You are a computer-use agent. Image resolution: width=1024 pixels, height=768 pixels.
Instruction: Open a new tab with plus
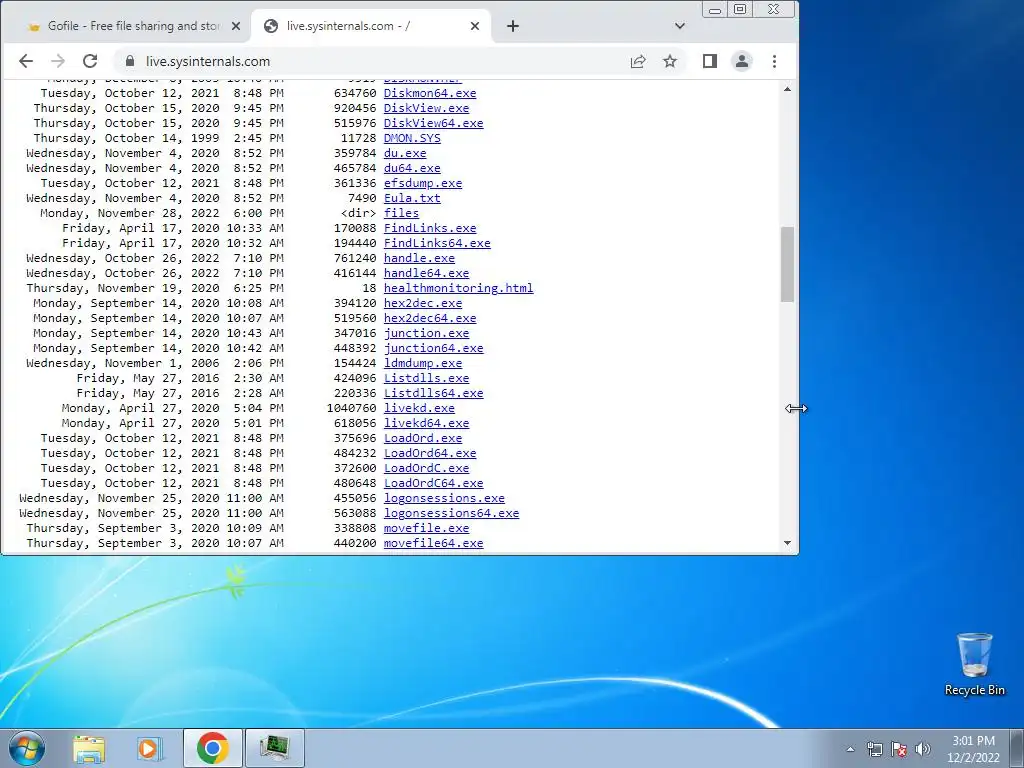513,26
